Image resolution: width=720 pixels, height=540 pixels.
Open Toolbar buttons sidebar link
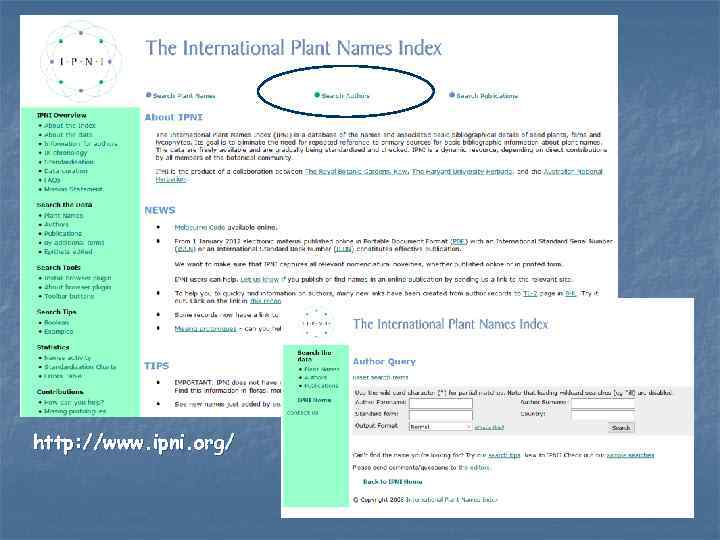[x=69, y=296]
